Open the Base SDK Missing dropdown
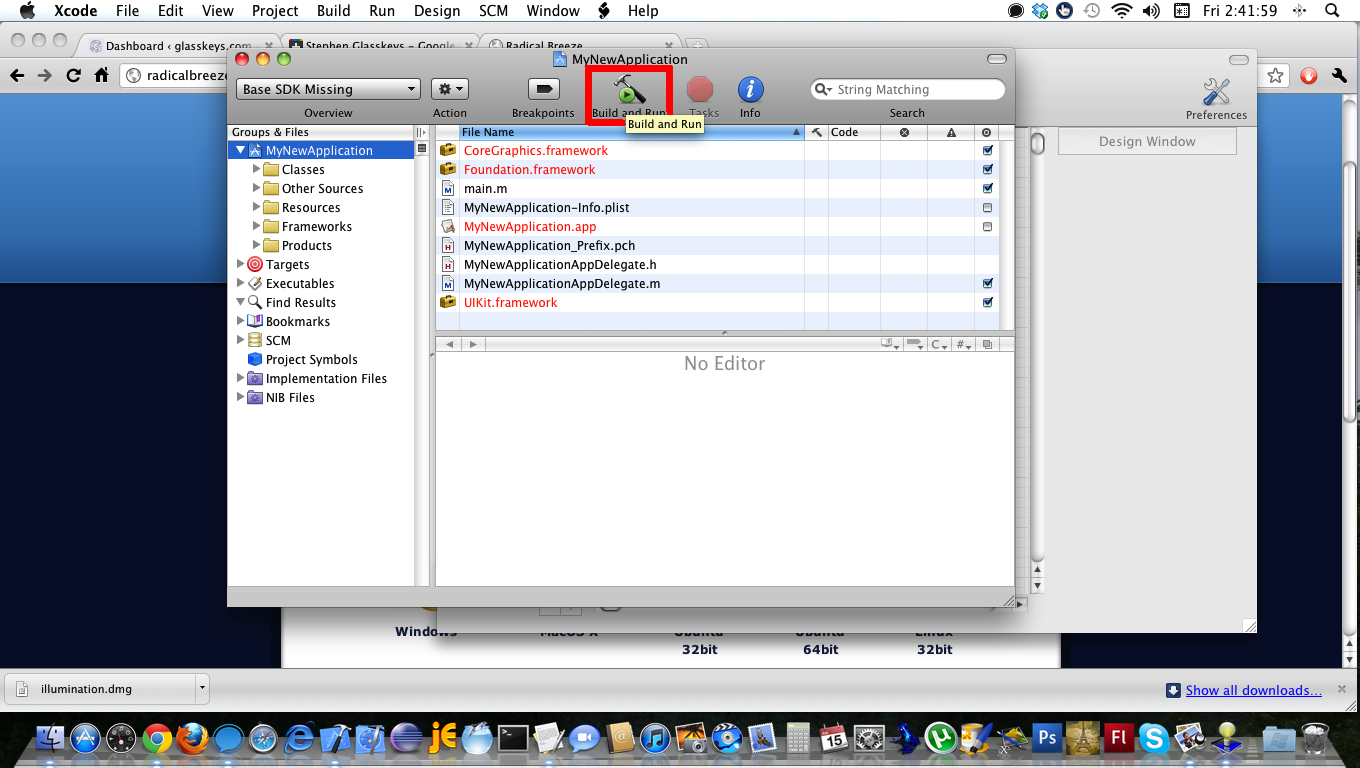The image size is (1360, 768). pyautogui.click(x=328, y=89)
